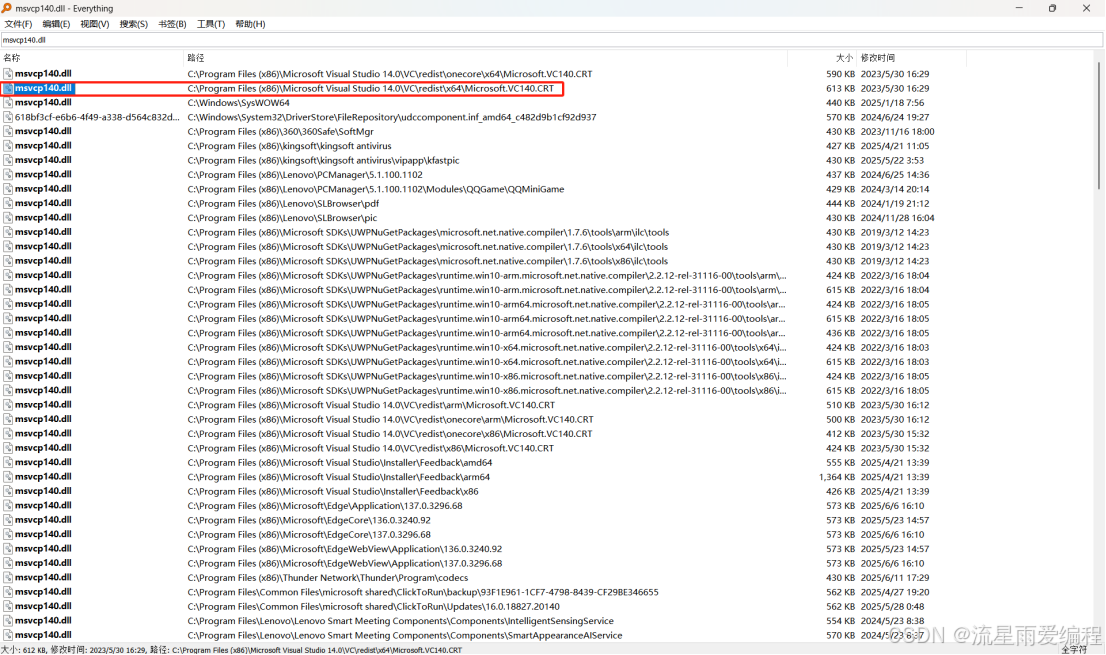The image size is (1106, 655).
Task: Click file icon for Lenovo\SLBrowser\pdf row
Action: [x=8, y=203]
